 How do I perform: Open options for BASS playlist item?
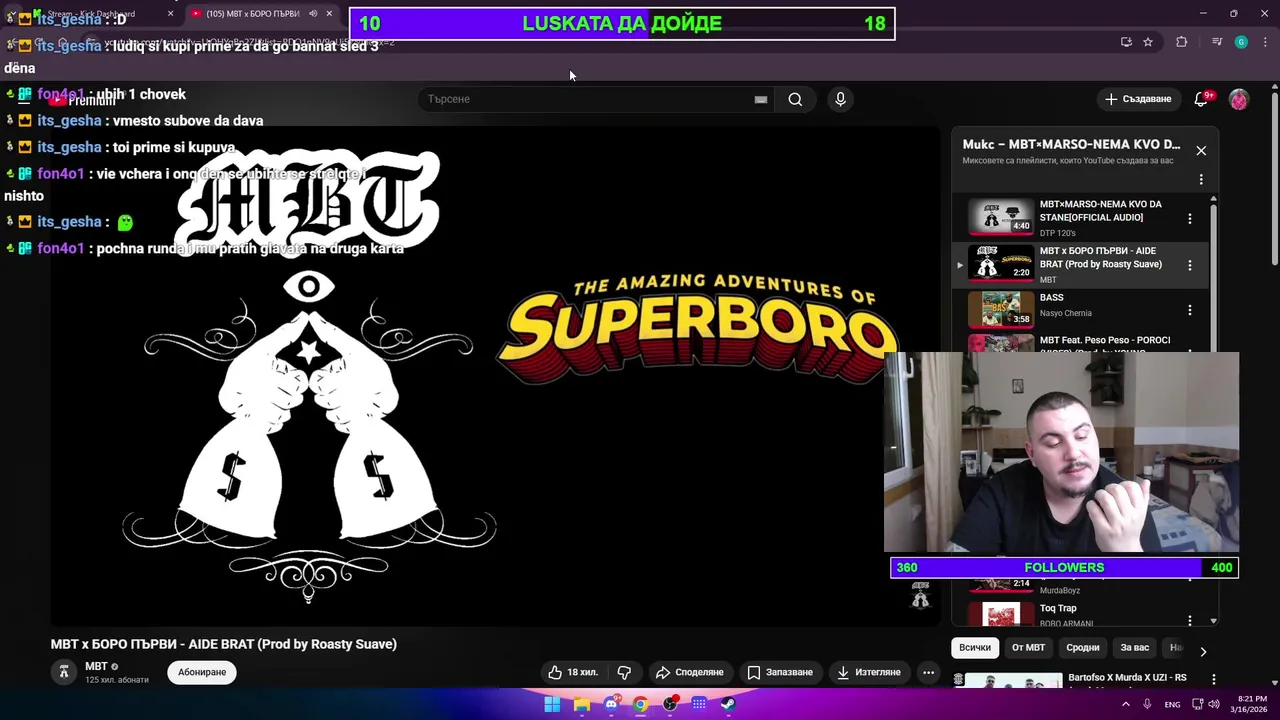click(1189, 310)
